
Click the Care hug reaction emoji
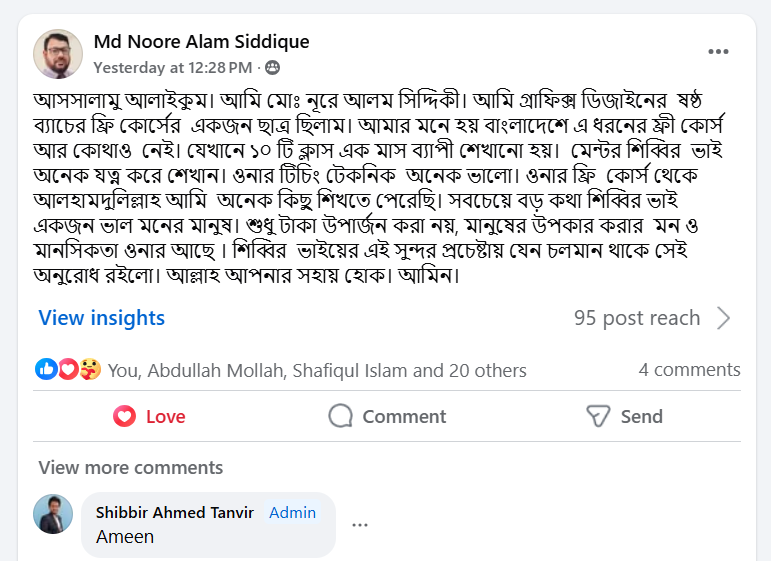90,369
